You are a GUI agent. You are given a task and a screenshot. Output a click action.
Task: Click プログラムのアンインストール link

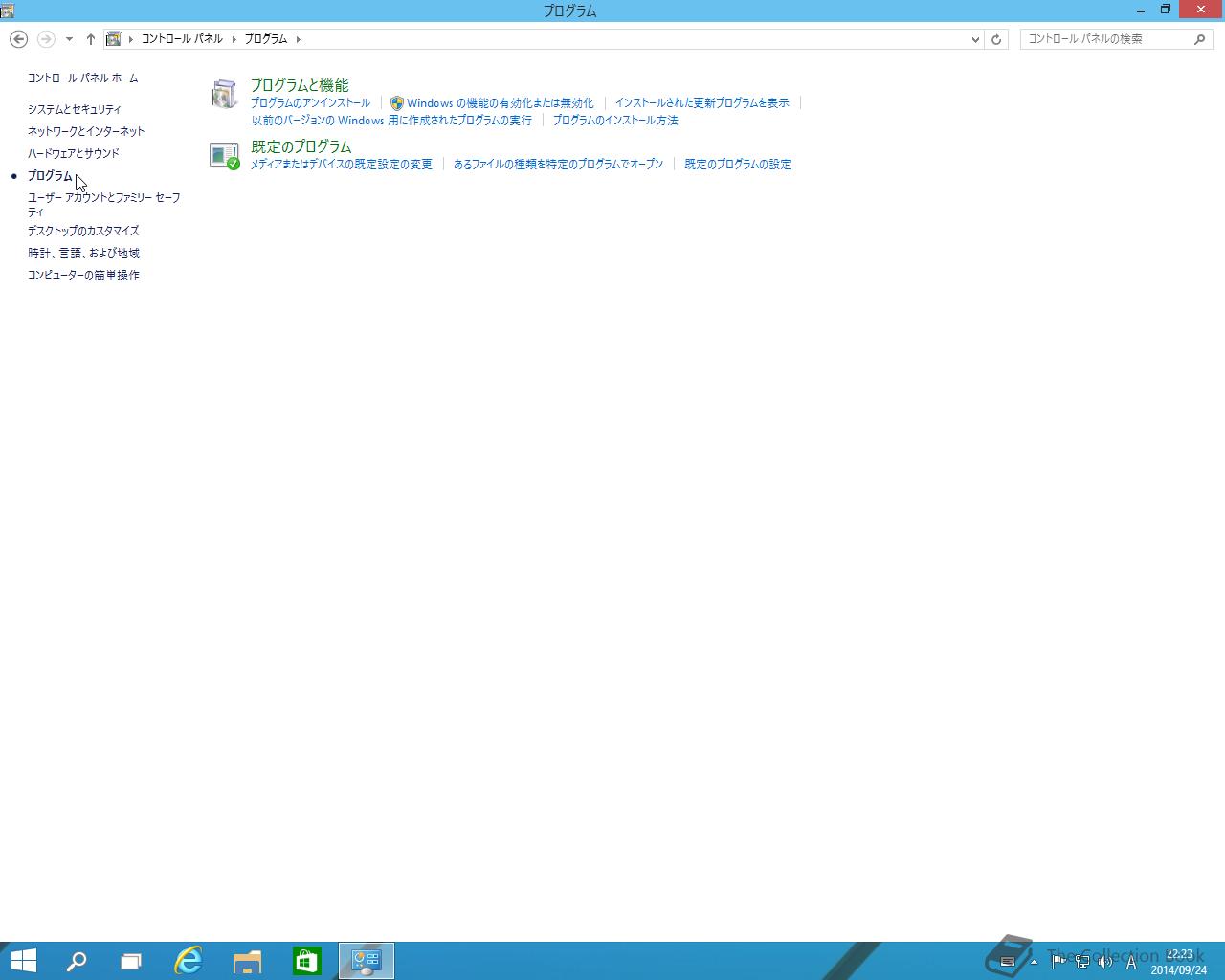pyautogui.click(x=310, y=103)
